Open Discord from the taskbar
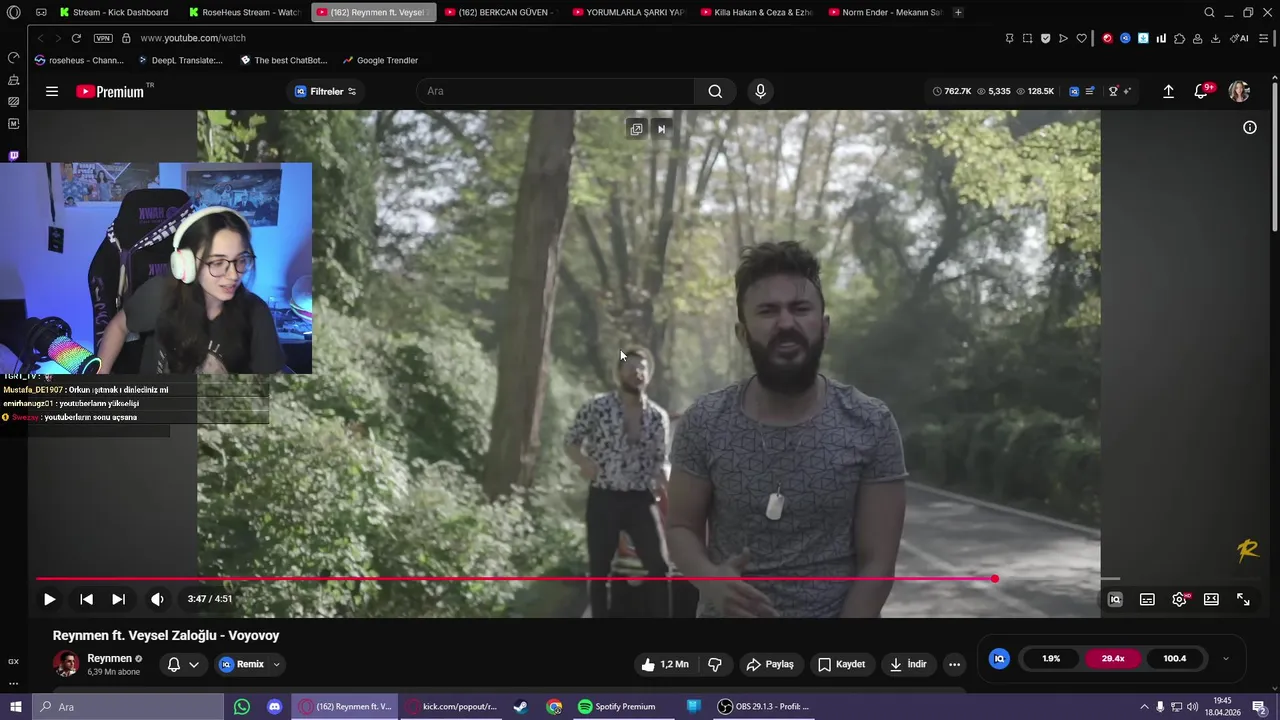1280x720 pixels. (274, 706)
